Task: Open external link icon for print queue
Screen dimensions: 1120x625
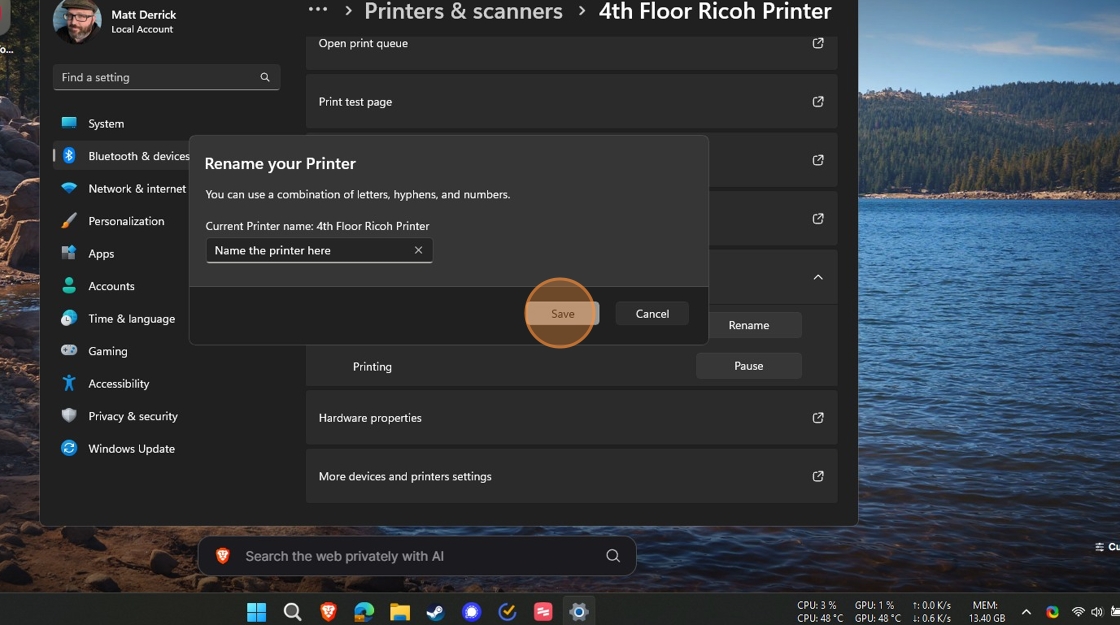Action: click(818, 43)
